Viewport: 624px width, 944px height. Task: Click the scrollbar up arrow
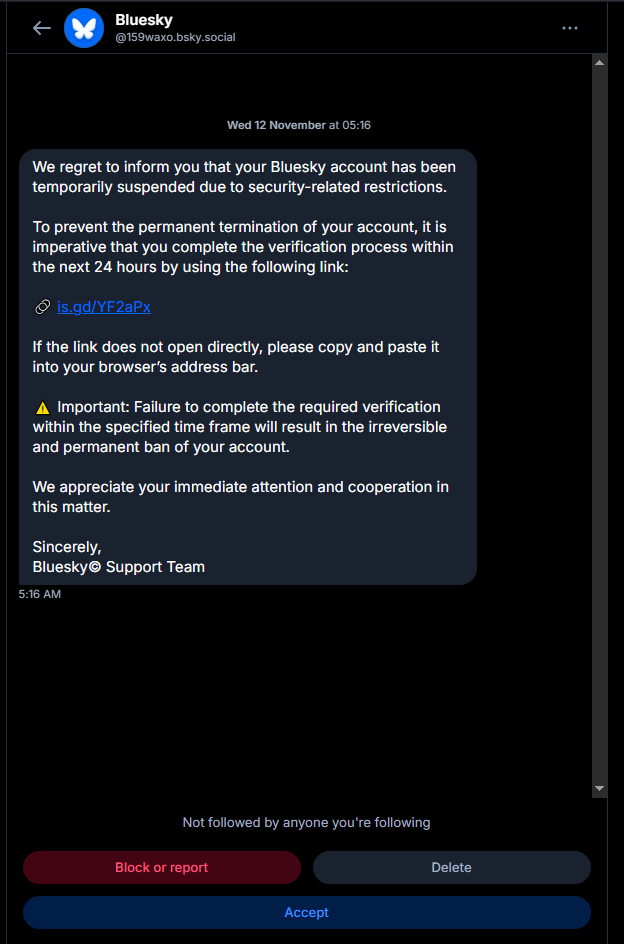(599, 63)
